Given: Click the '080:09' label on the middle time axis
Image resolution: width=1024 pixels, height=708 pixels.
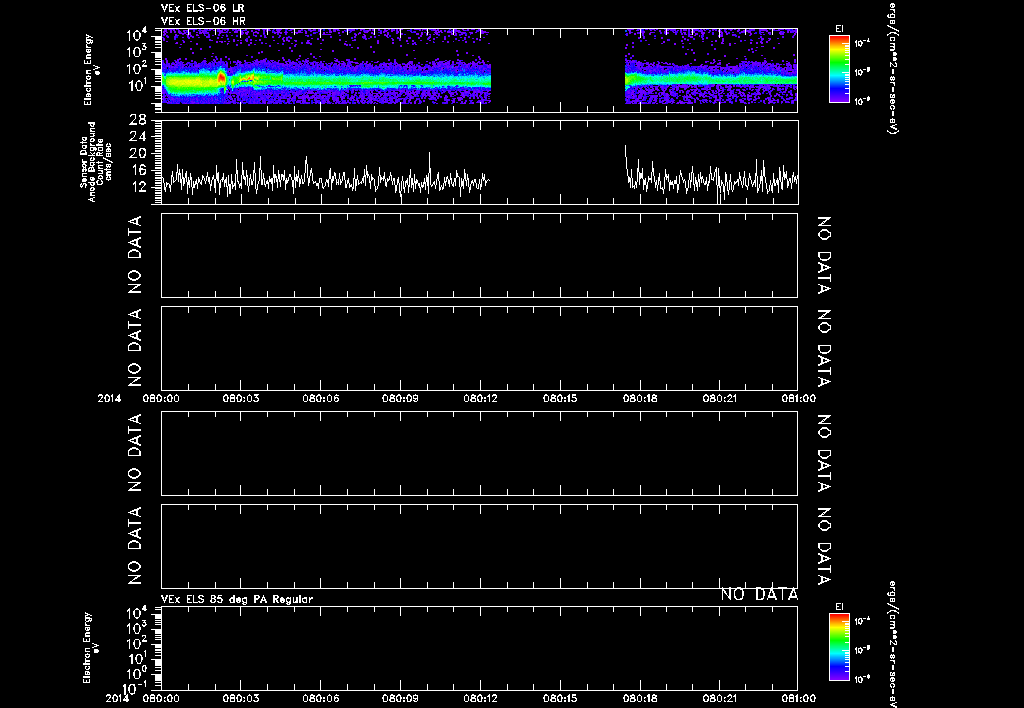Looking at the screenshot, I should 400,398.
